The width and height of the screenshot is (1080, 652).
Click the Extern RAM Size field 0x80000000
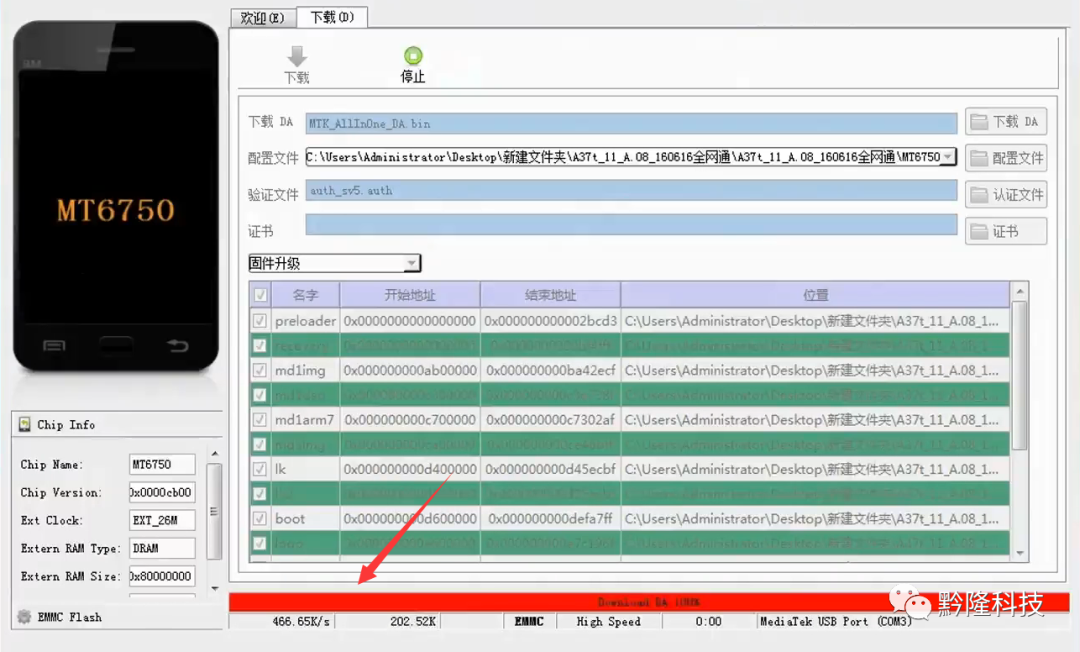click(162, 576)
